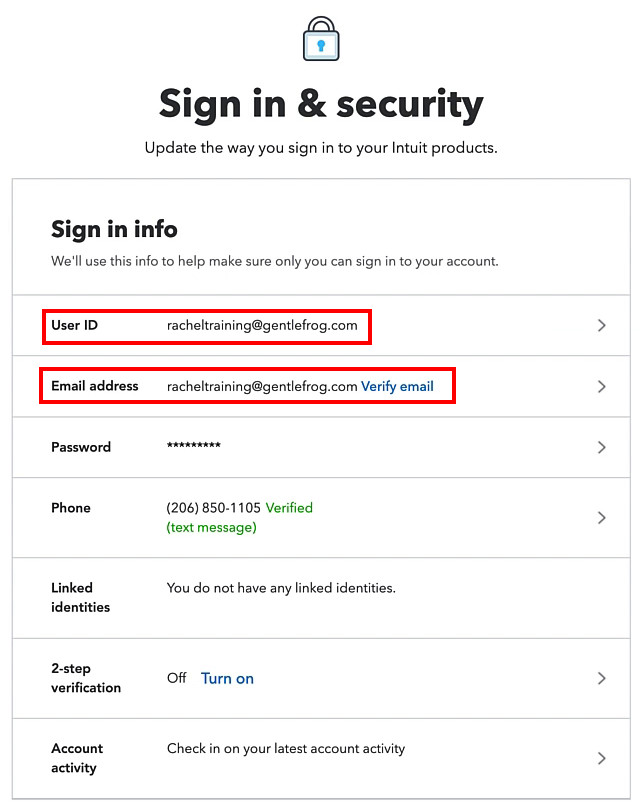Click the phone number (206) 850-1105

click(x=213, y=508)
